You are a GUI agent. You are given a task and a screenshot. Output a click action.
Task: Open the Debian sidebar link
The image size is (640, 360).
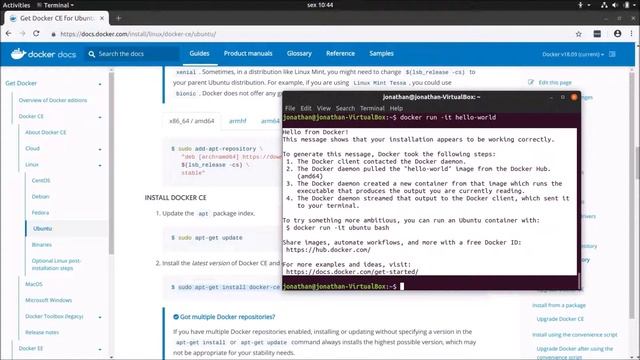[40, 196]
